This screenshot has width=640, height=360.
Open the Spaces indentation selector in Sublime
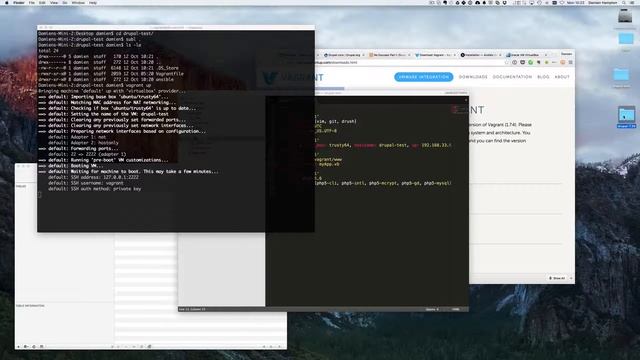click(432, 309)
